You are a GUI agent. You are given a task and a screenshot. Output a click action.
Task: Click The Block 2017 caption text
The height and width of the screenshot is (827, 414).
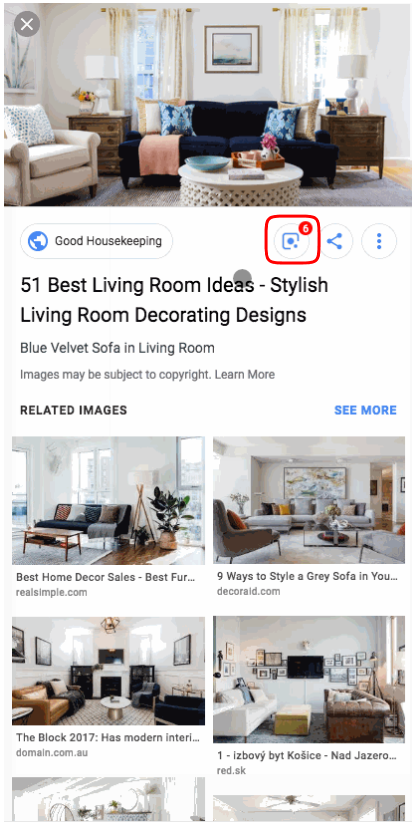pyautogui.click(x=108, y=737)
